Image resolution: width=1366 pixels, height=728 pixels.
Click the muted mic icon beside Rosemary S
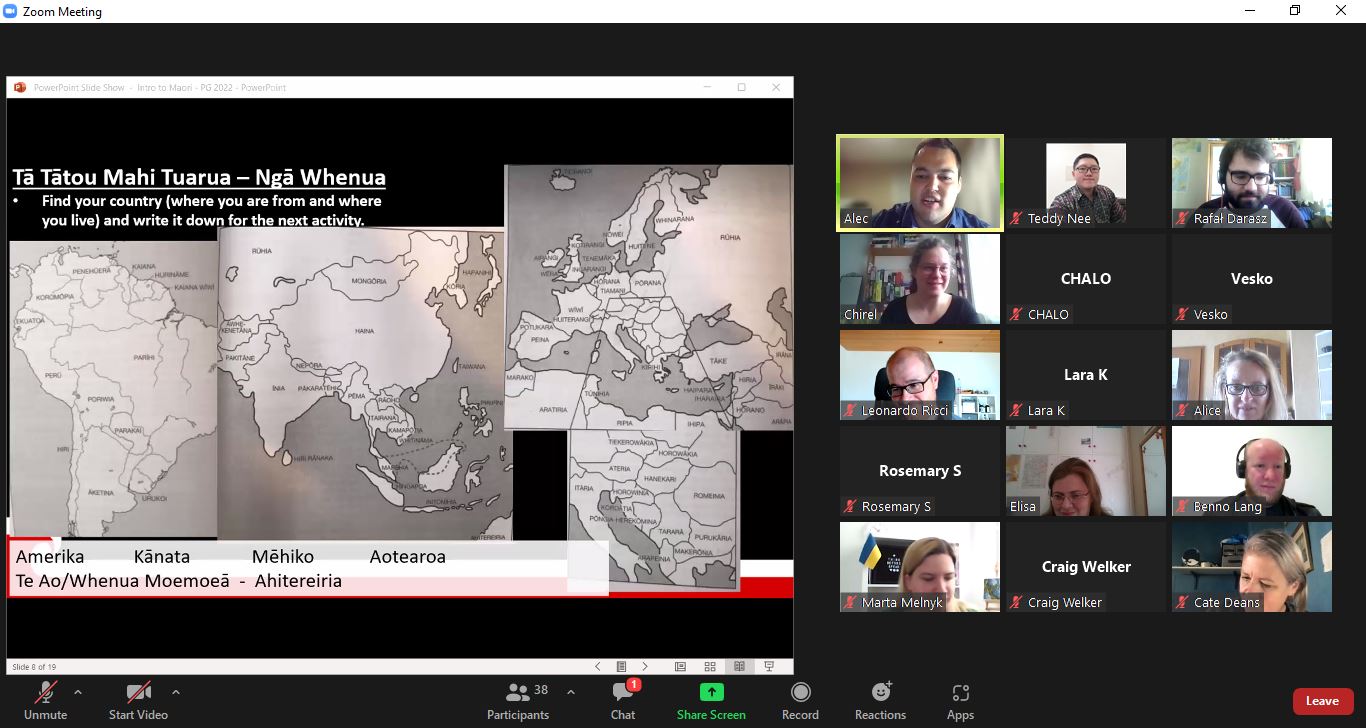851,507
